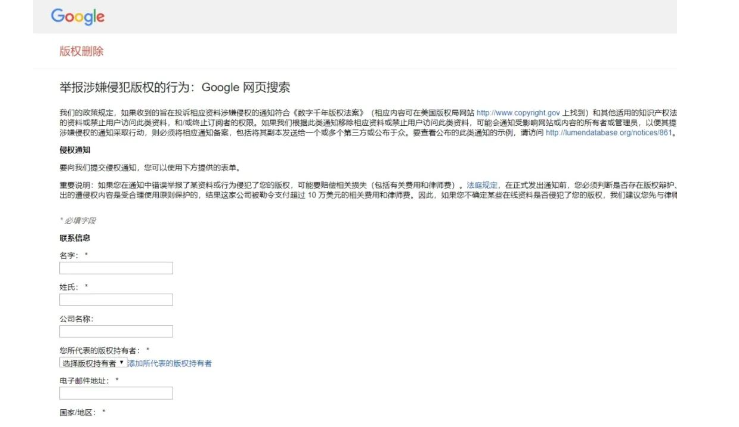Click the 您所代表的版权持有者 label

99,351
